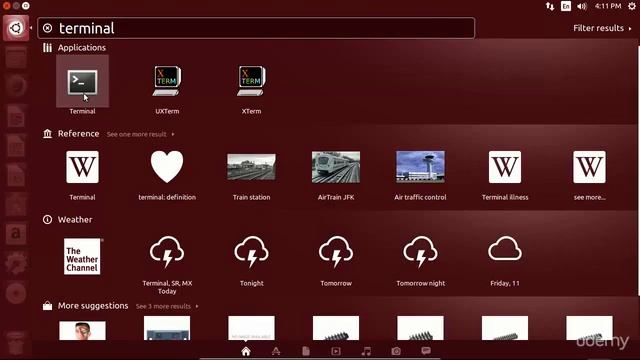Open the Air traffic control thumbnail
The height and width of the screenshot is (360, 640).
(420, 167)
